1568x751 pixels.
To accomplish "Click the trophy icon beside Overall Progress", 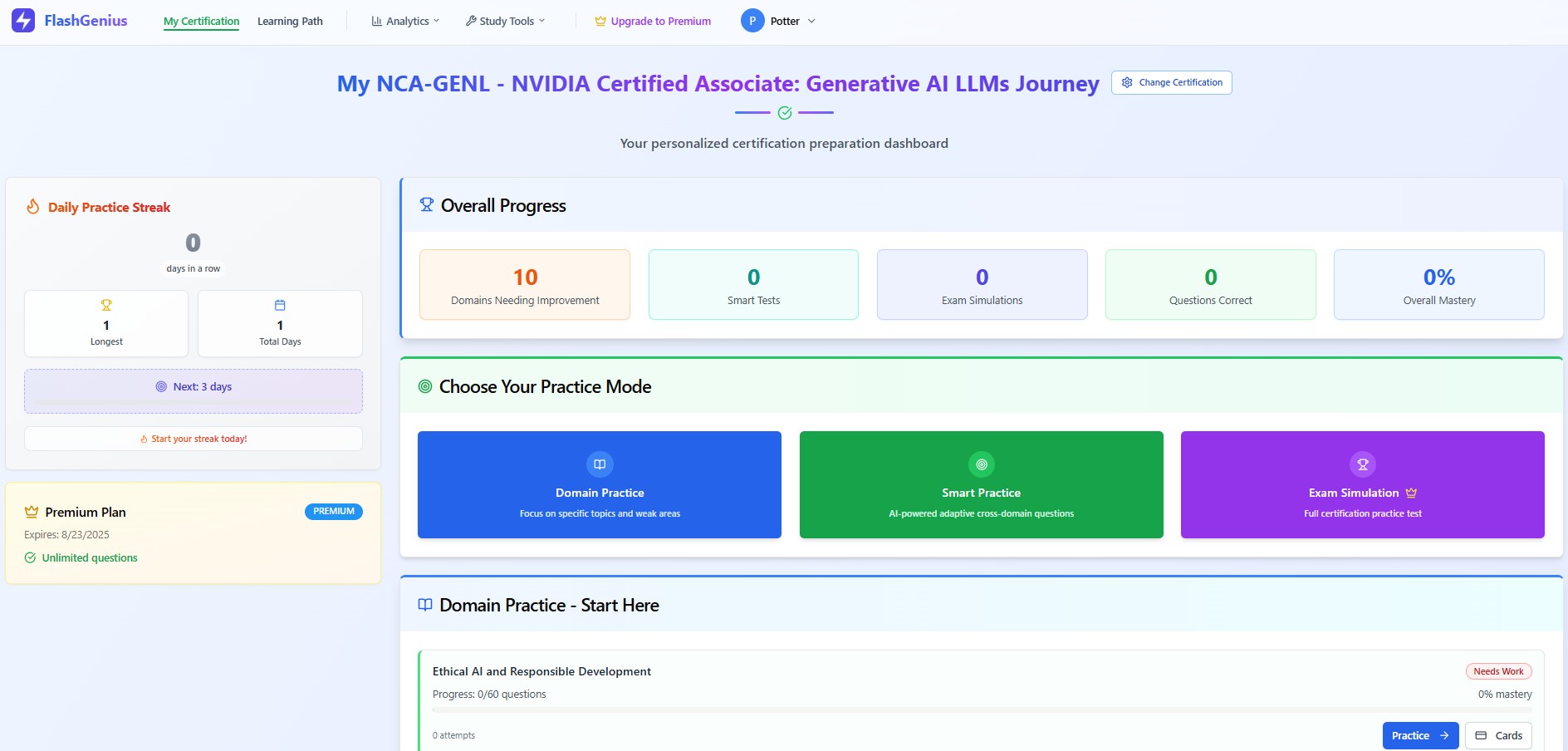I will tap(427, 204).
